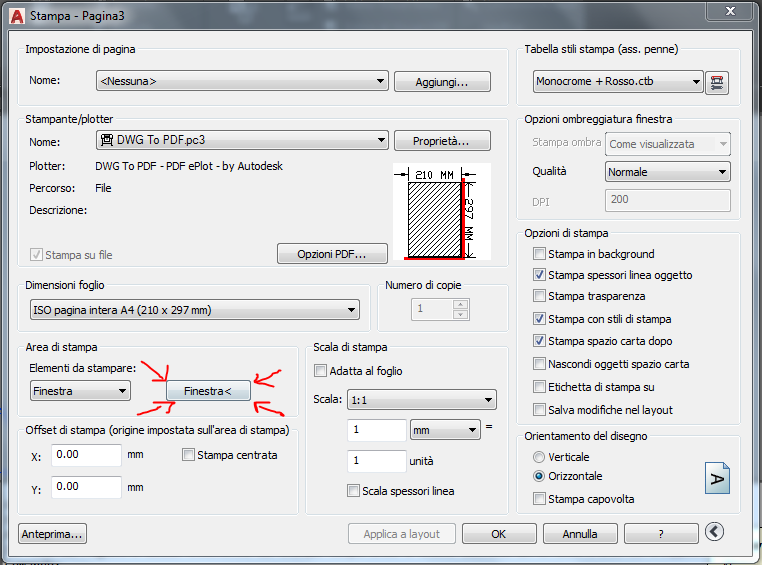
Task: Click the ? help button
Action: point(661,534)
